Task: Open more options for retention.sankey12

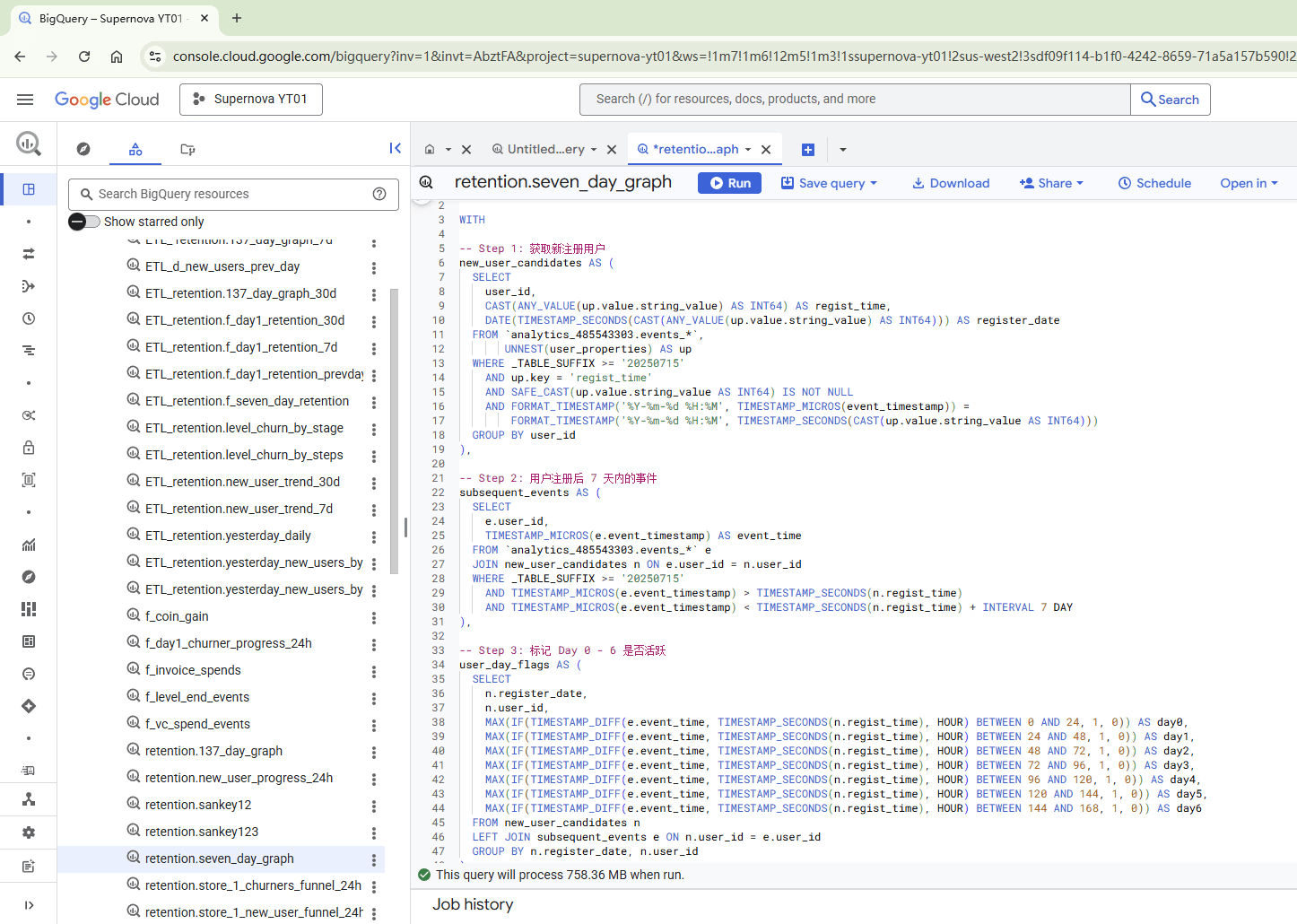Action: coord(374,806)
